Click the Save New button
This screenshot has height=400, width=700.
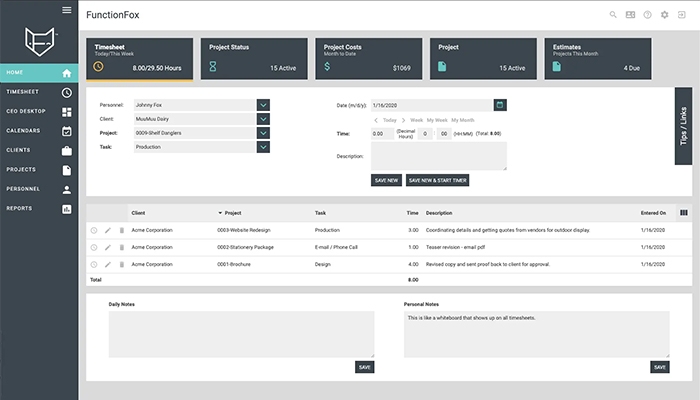pos(386,180)
